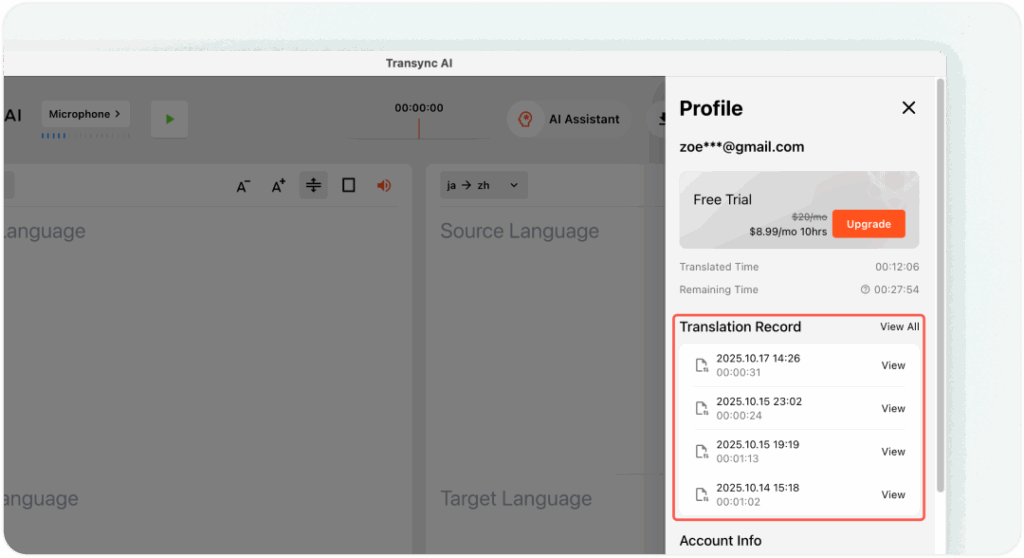View the 2025.10.17 14:26 record

click(893, 366)
